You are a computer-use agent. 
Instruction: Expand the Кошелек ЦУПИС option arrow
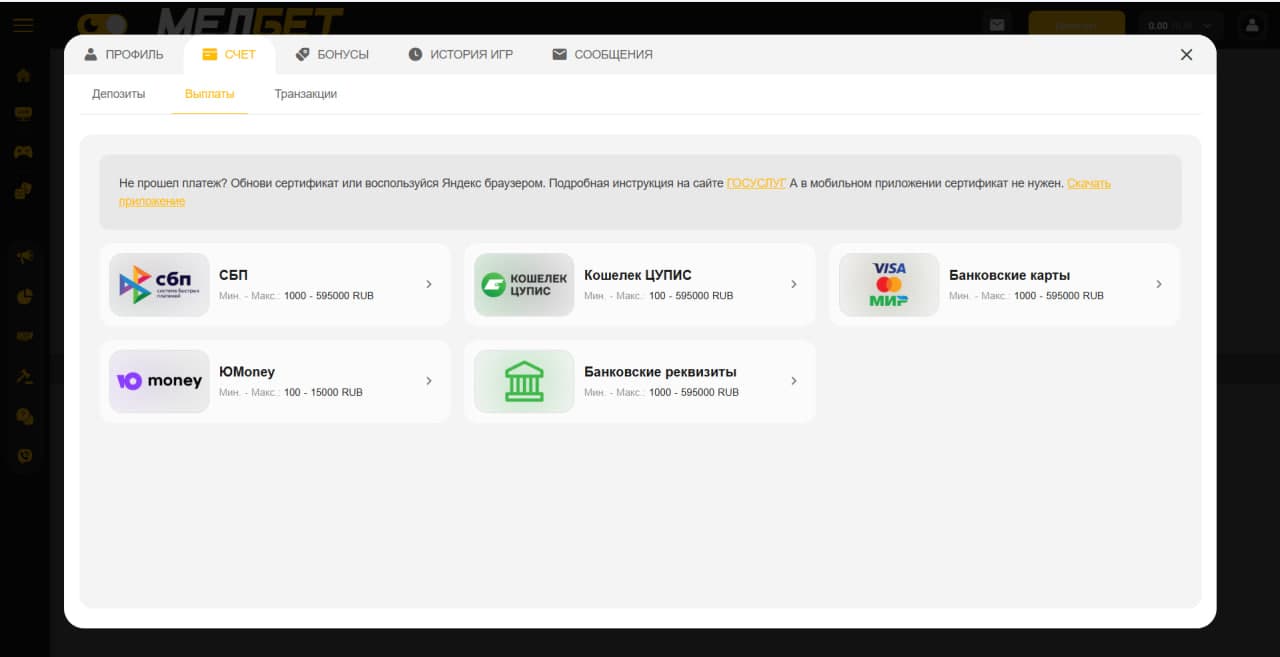[794, 284]
